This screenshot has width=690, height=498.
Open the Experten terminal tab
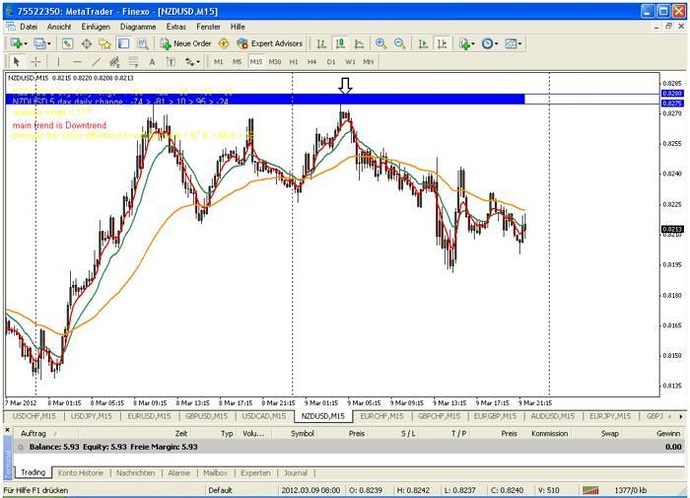pos(256,473)
